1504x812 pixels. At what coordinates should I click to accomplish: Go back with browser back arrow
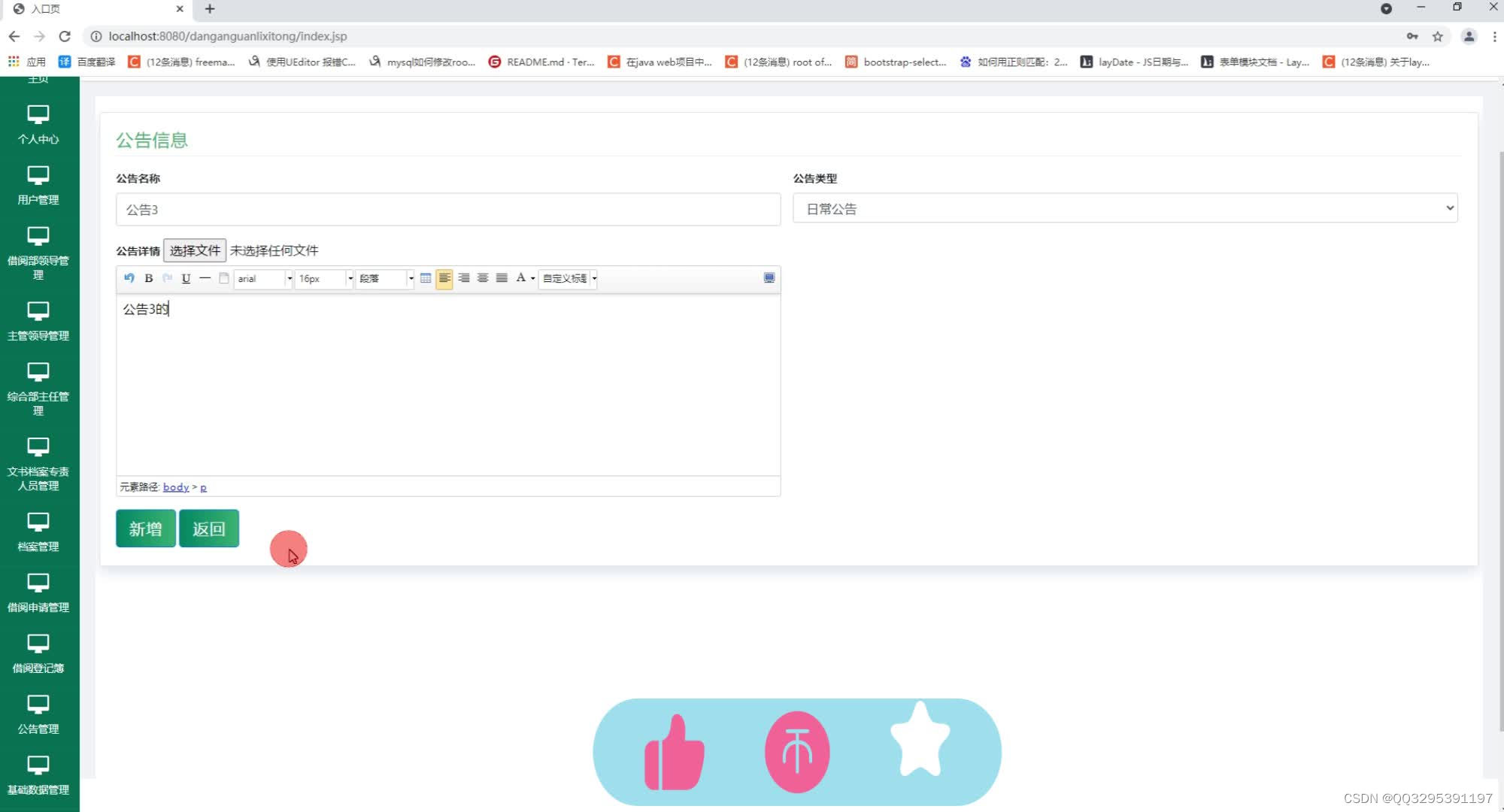point(14,36)
